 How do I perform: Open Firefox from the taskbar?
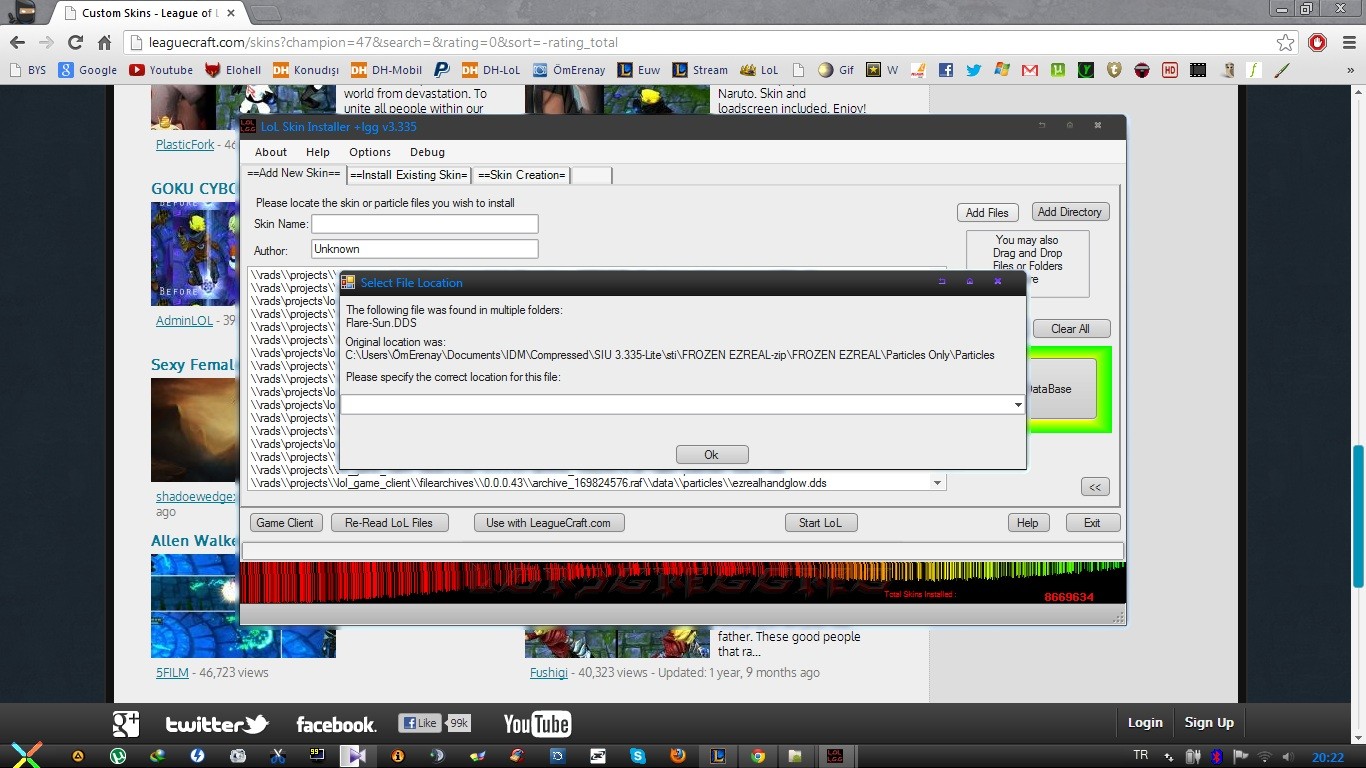pyautogui.click(x=678, y=756)
